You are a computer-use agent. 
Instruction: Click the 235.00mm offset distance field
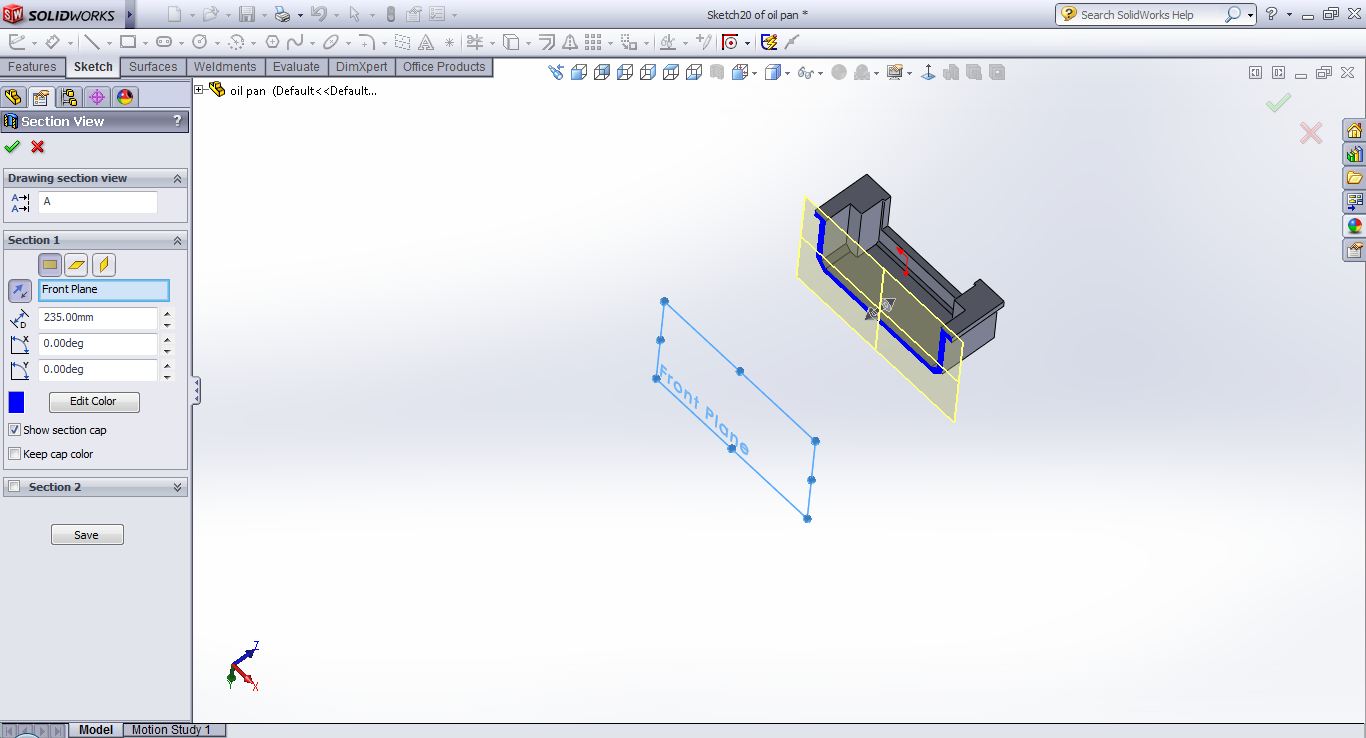click(x=98, y=317)
